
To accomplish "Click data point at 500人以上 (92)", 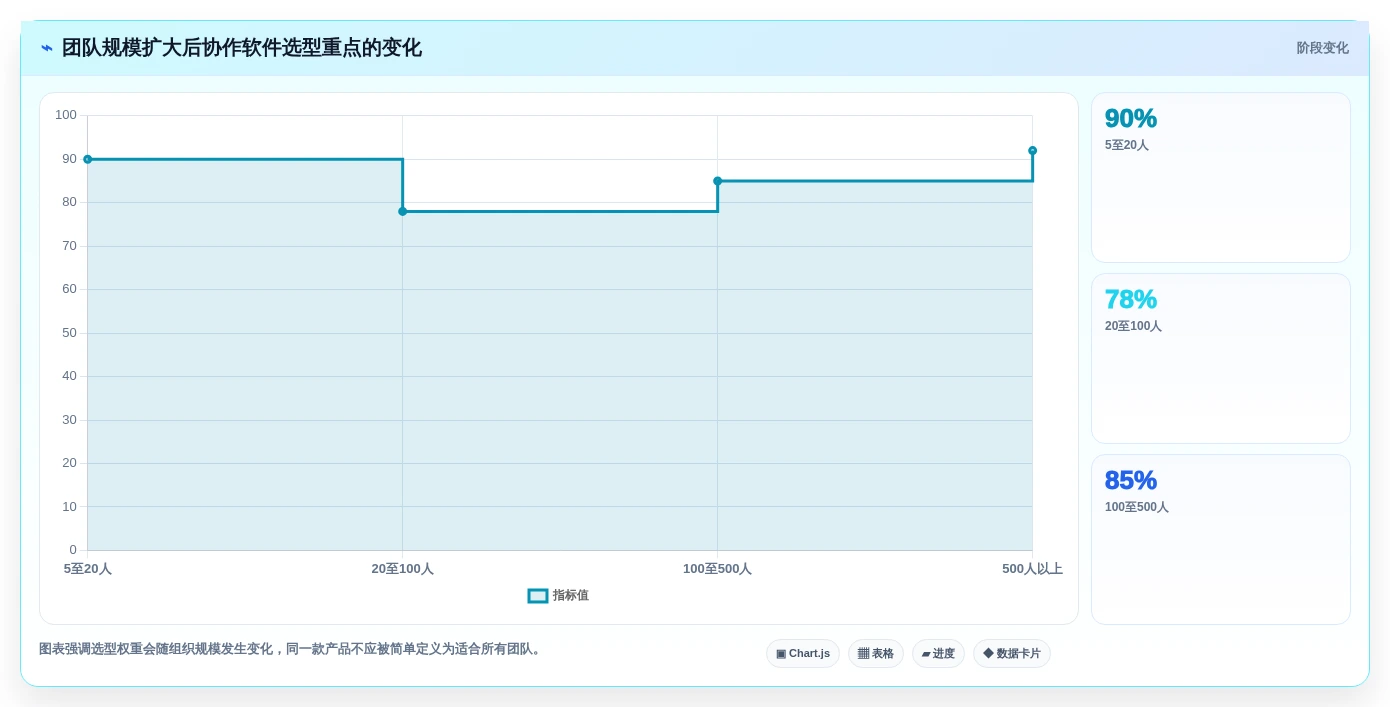I will [x=1033, y=151].
